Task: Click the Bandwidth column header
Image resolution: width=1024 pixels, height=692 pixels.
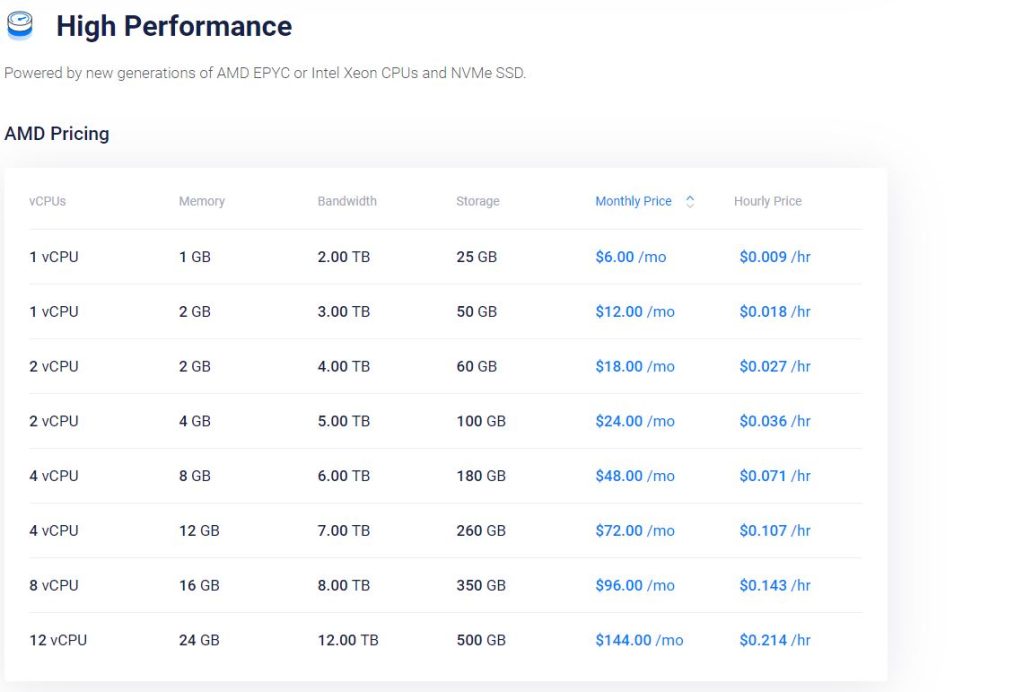Action: [x=347, y=201]
